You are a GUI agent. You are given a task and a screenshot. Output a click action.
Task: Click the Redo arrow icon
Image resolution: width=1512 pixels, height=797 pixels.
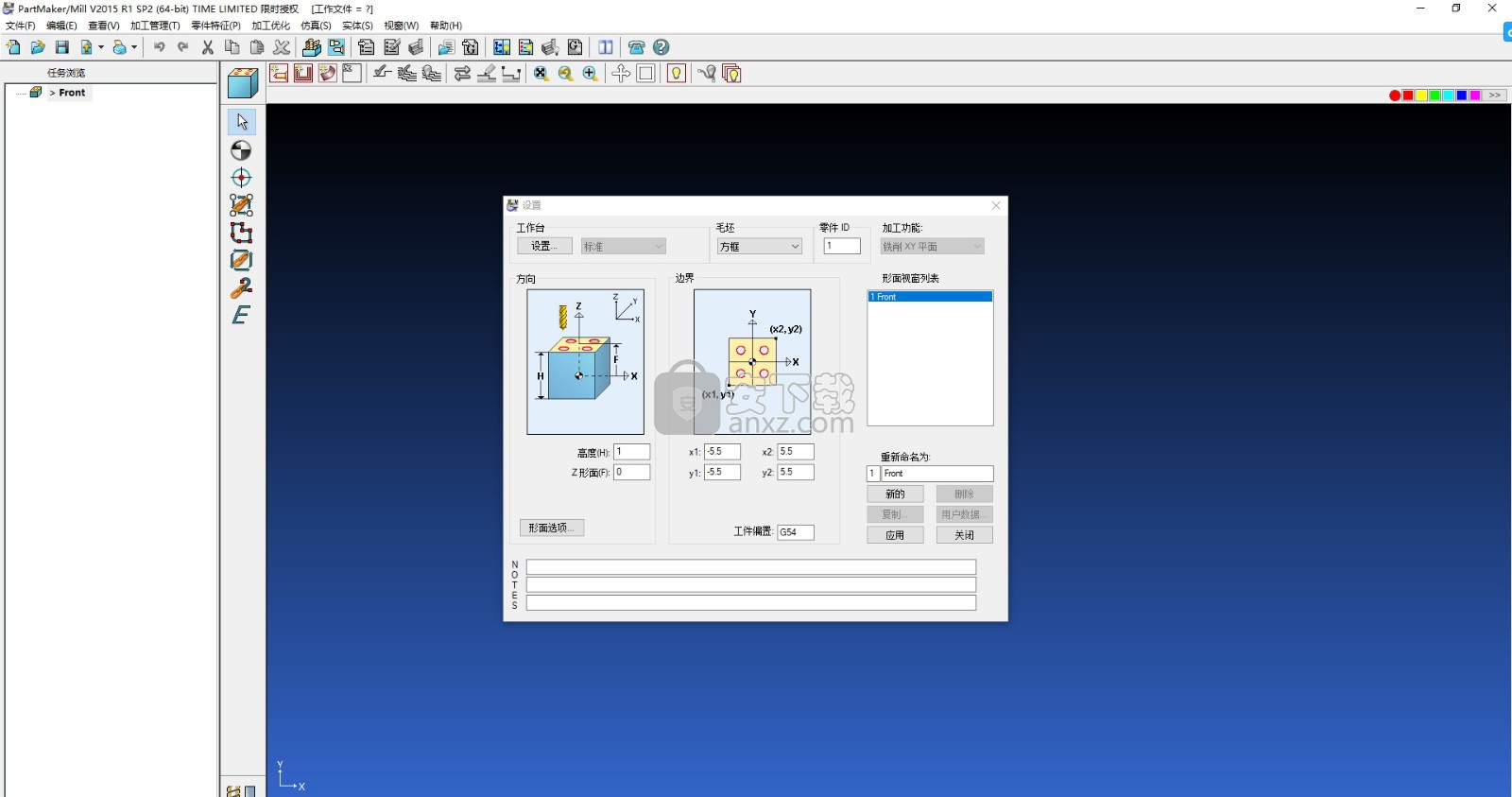(x=182, y=47)
